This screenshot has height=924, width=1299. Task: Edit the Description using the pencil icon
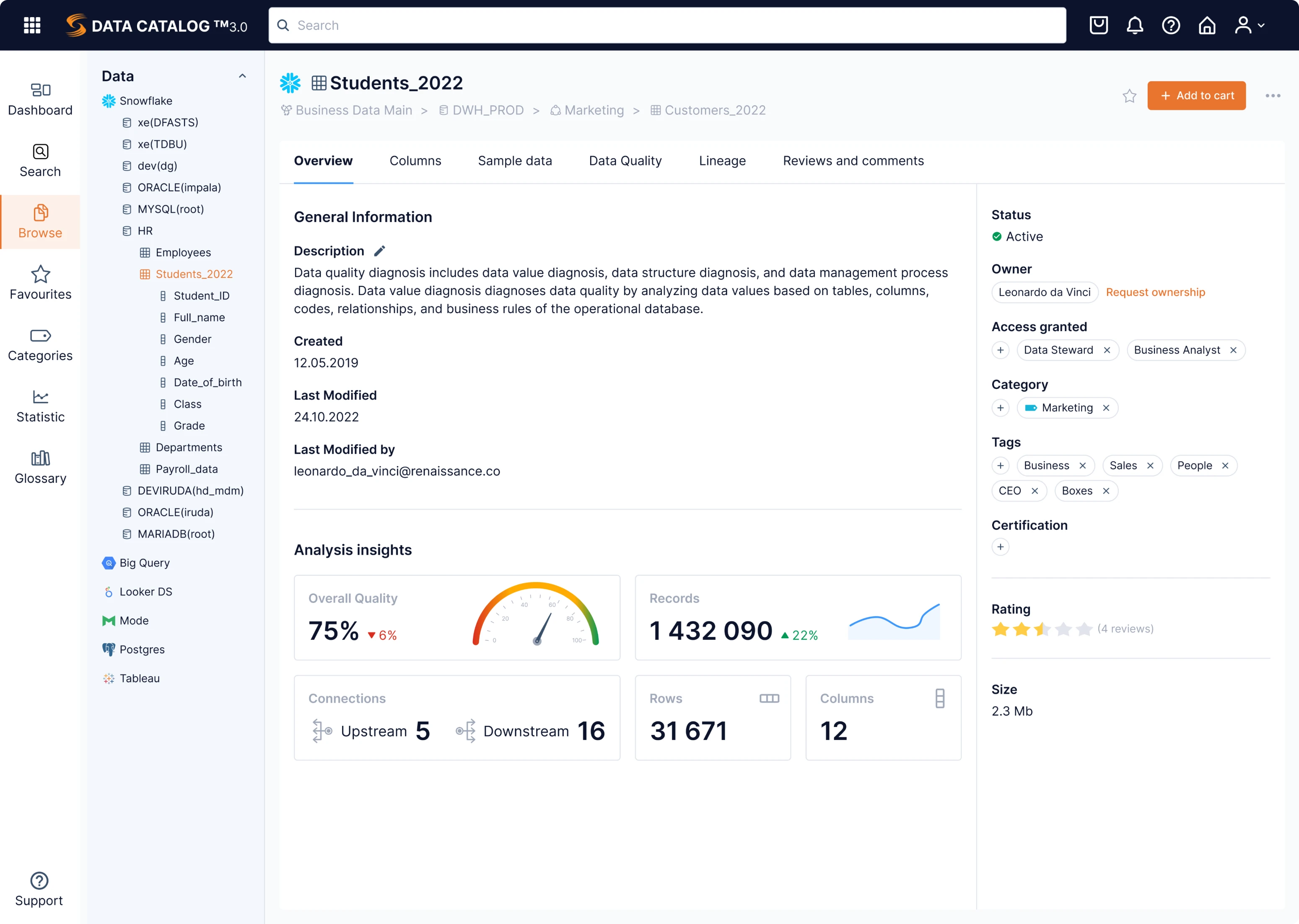coord(379,250)
